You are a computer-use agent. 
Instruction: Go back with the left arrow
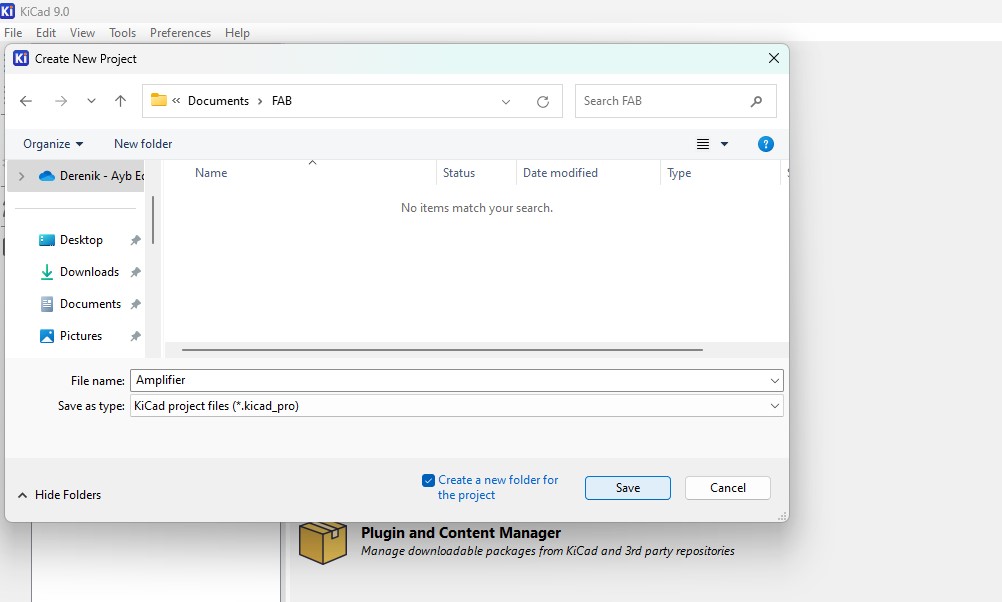26,101
